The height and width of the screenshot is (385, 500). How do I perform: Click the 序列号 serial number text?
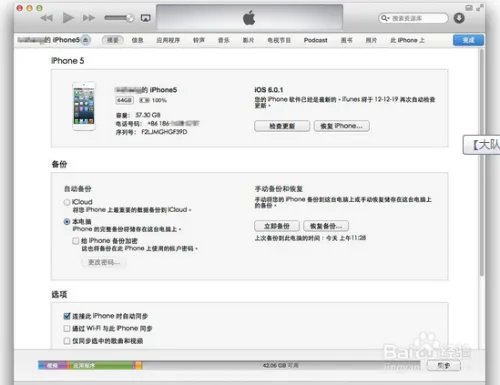[152, 132]
